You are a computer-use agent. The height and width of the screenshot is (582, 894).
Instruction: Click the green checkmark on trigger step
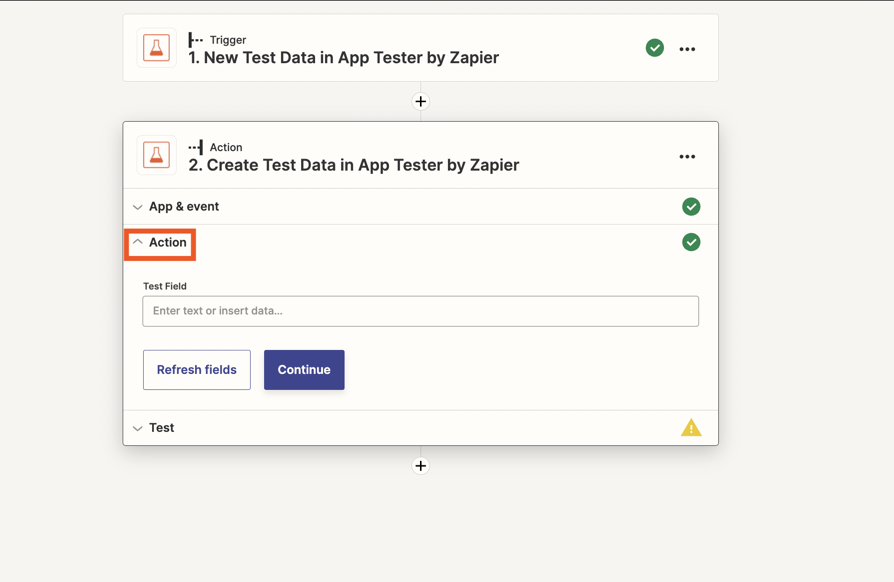click(655, 48)
